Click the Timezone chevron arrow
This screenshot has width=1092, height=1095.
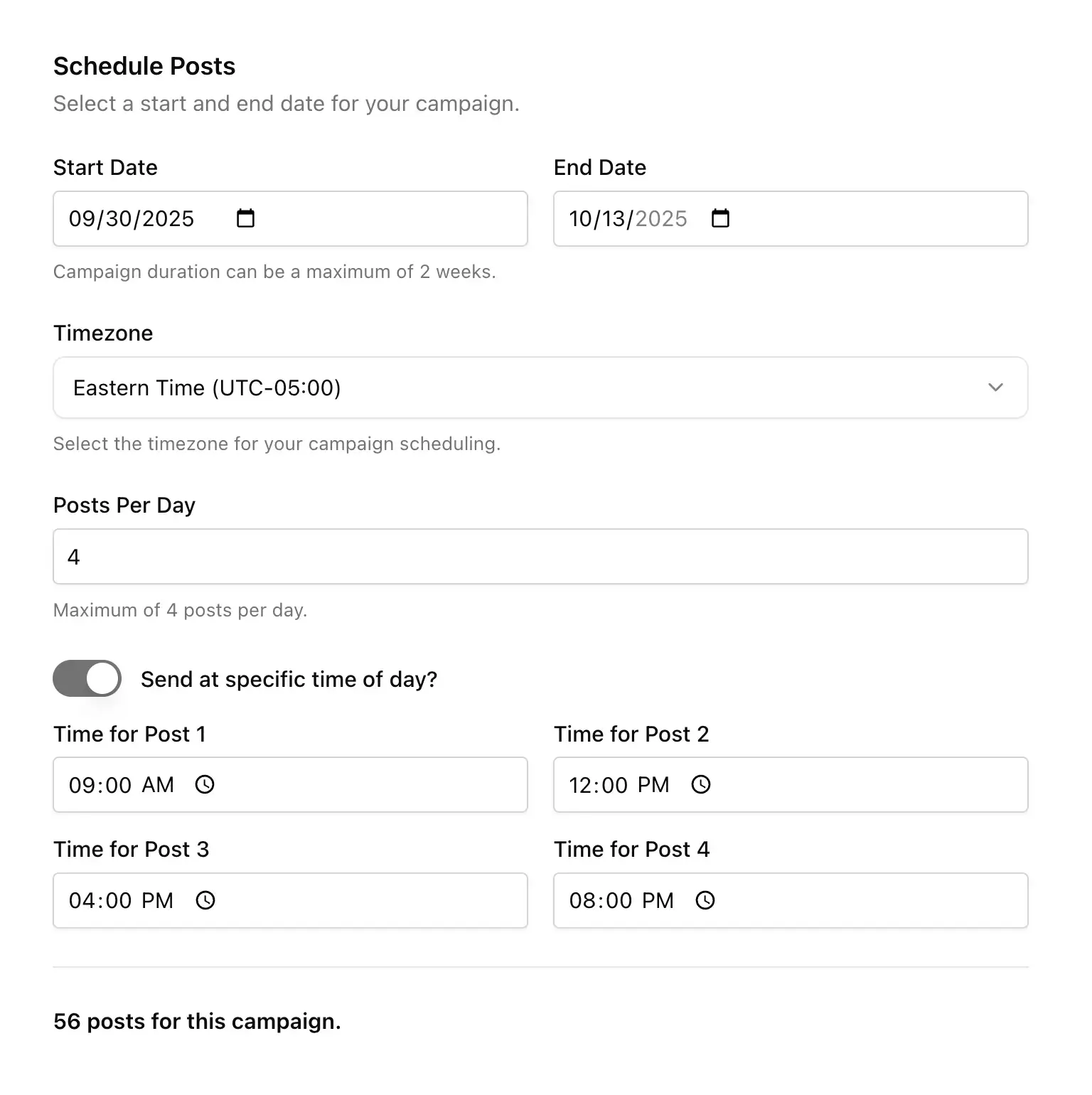(996, 388)
